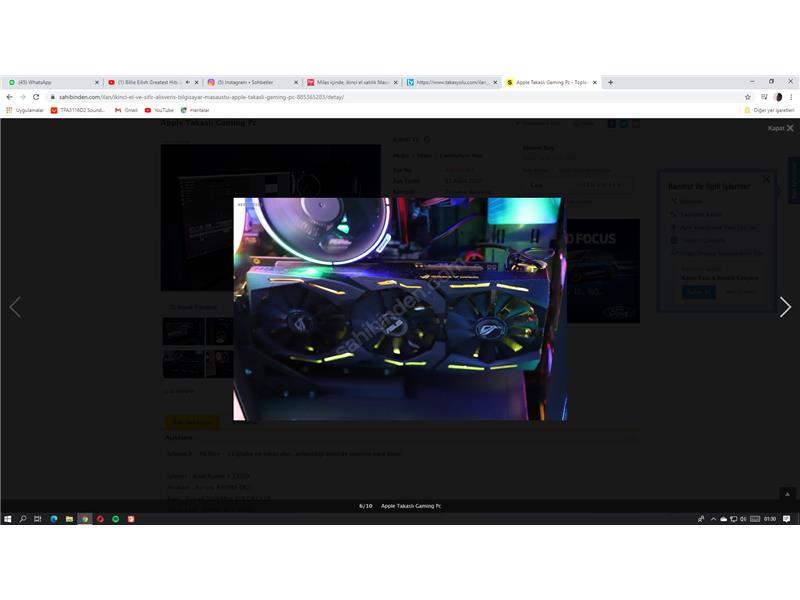This screenshot has width=800, height=600.
Task: Open the Opera taskbar icon
Action: 100,519
